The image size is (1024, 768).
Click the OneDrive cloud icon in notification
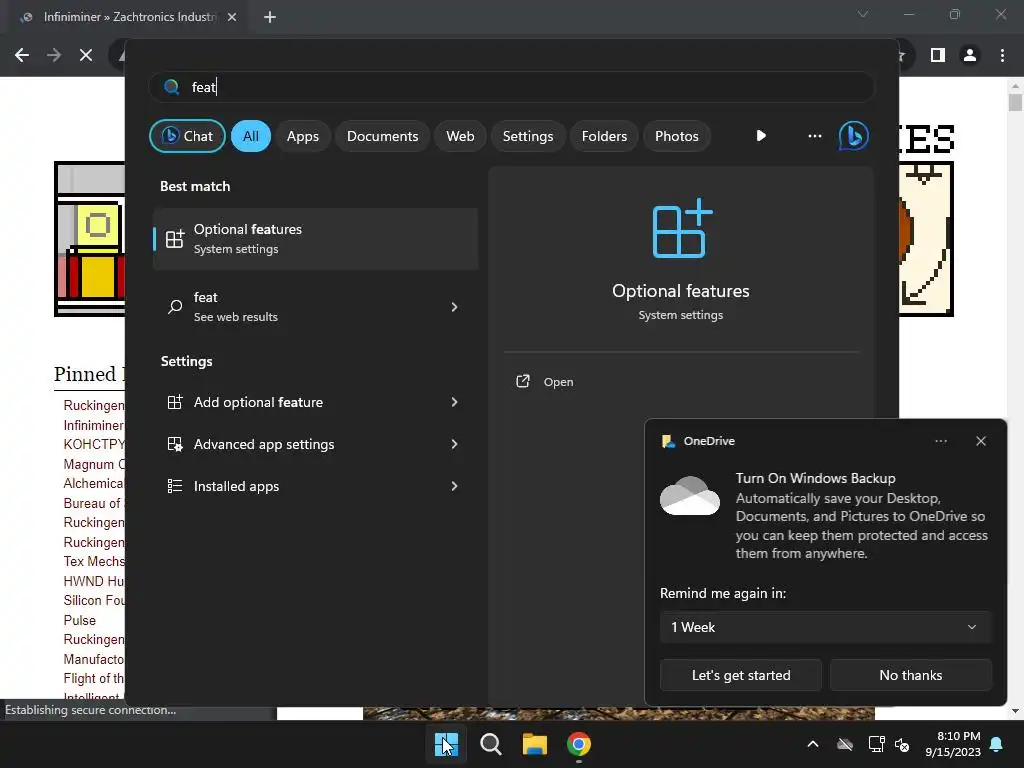pyautogui.click(x=690, y=496)
